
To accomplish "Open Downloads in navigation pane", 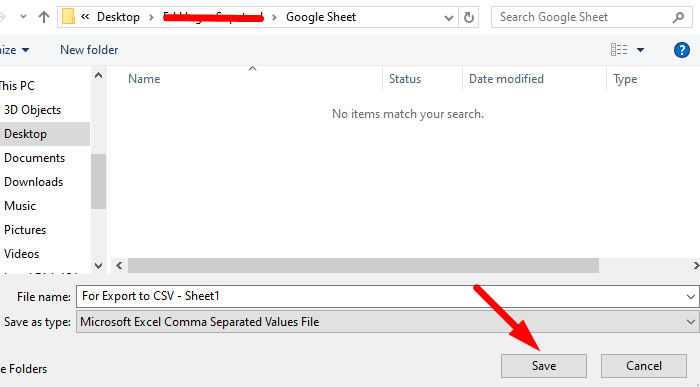I will (33, 182).
